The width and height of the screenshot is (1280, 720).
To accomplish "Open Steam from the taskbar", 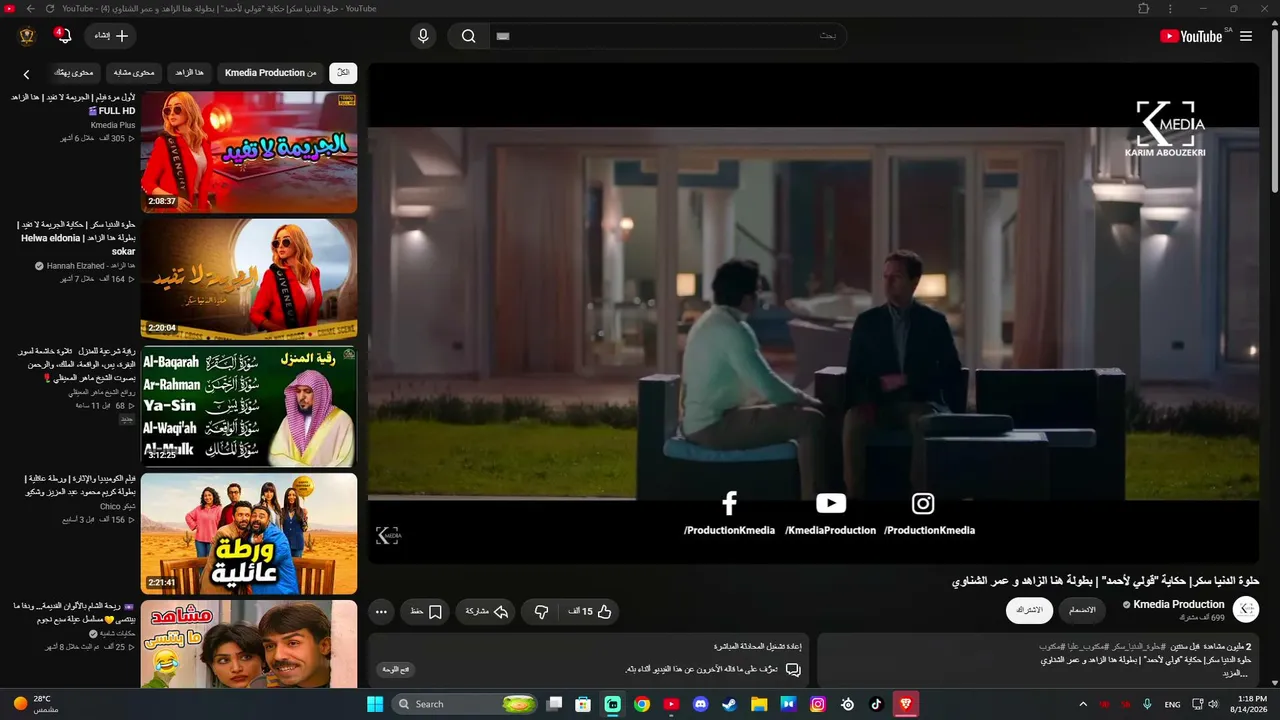I will click(729, 704).
